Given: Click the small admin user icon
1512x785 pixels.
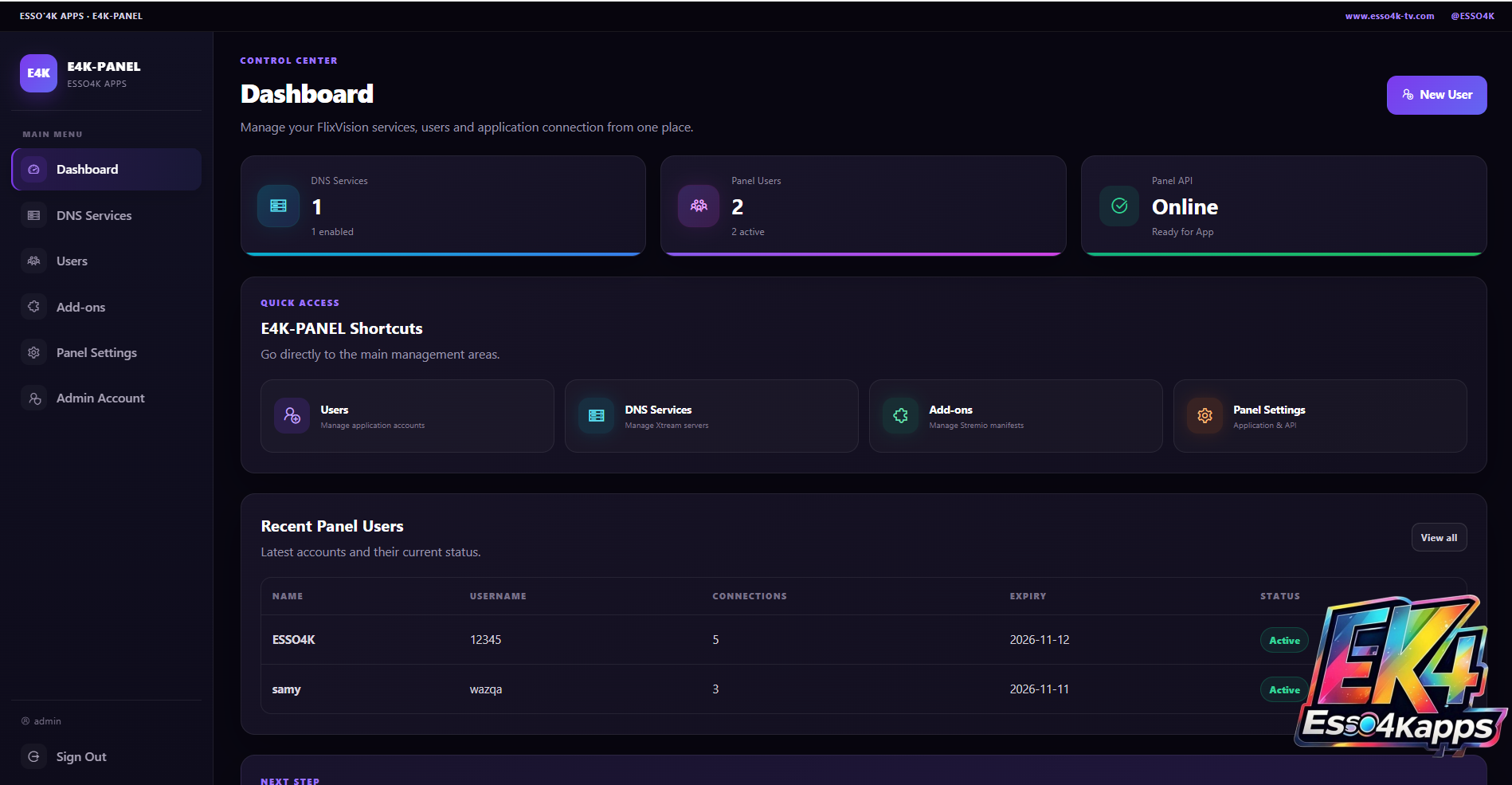Looking at the screenshot, I should tap(25, 721).
